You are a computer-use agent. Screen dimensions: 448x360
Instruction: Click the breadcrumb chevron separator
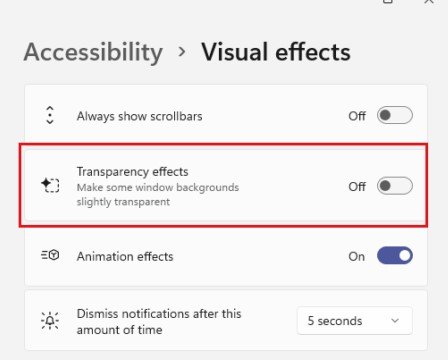click(x=182, y=52)
